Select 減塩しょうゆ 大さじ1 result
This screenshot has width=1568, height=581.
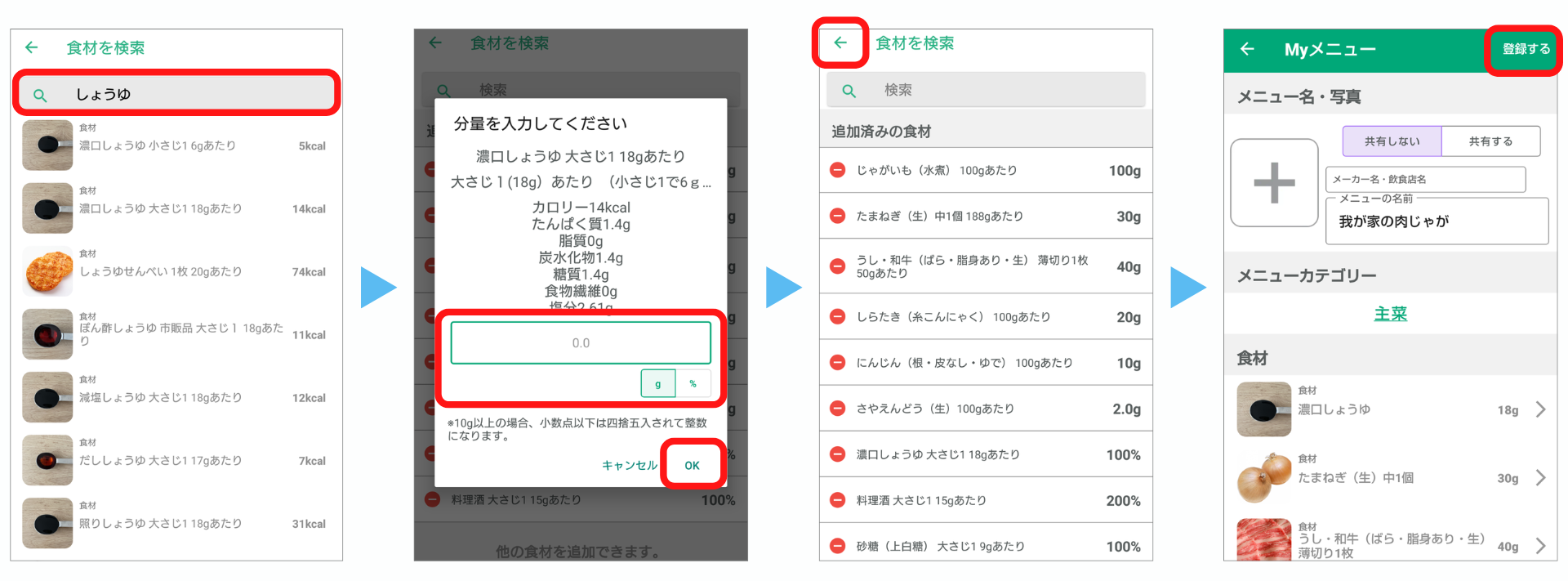176,397
